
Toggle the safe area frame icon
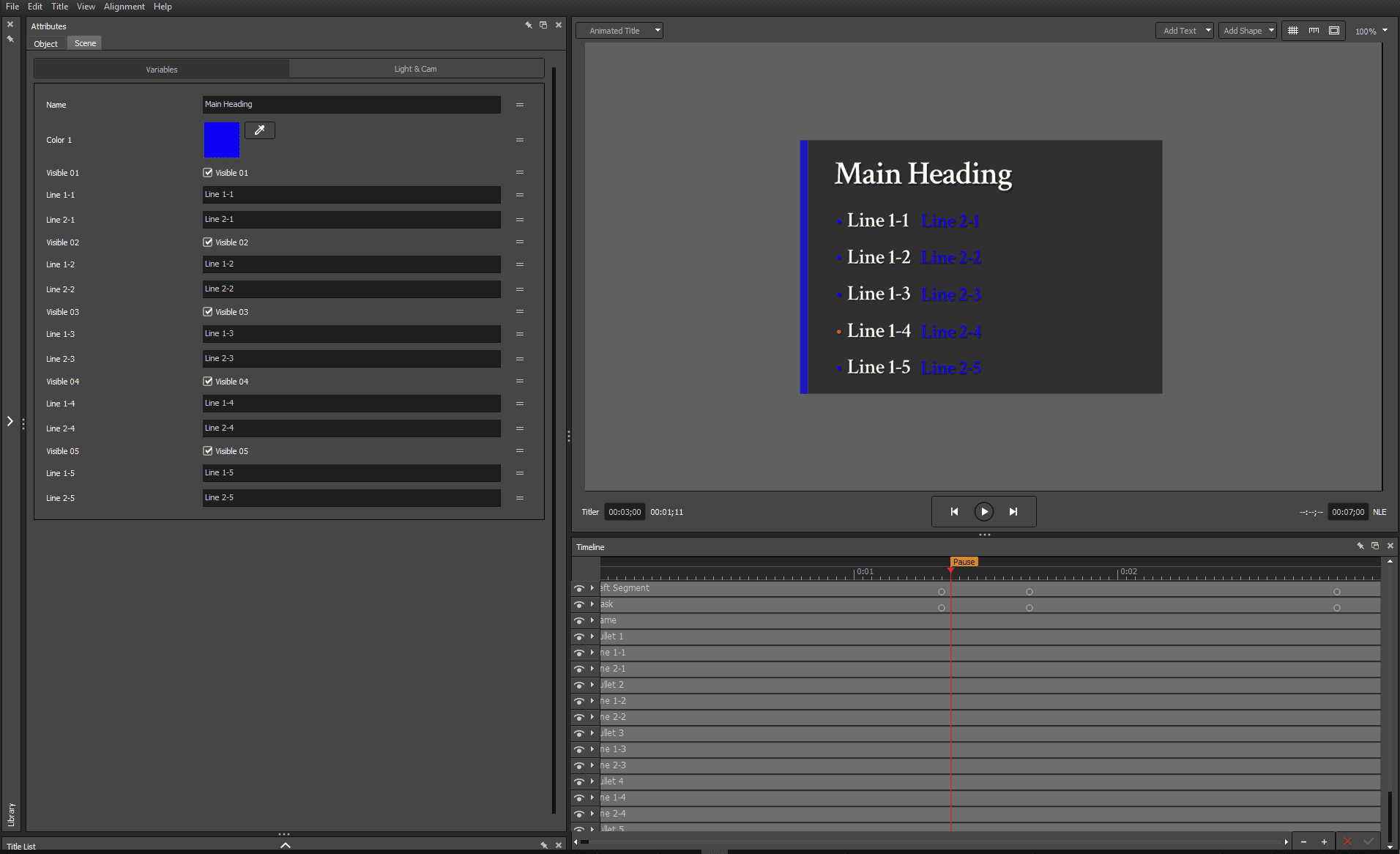click(x=1334, y=31)
